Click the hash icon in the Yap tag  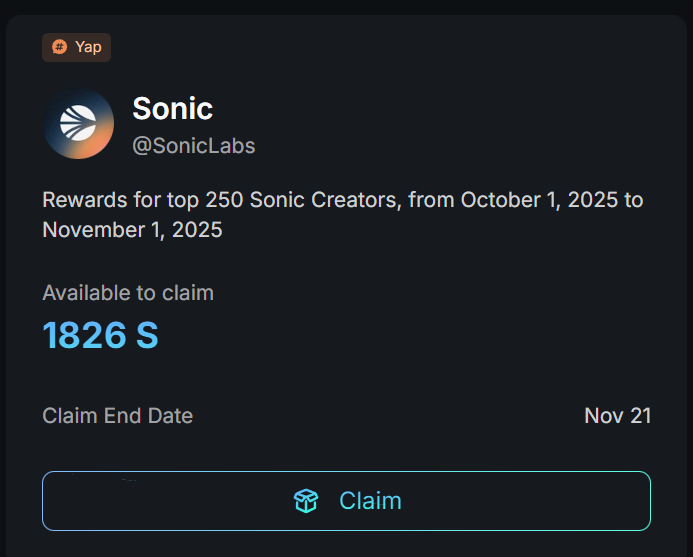point(60,47)
